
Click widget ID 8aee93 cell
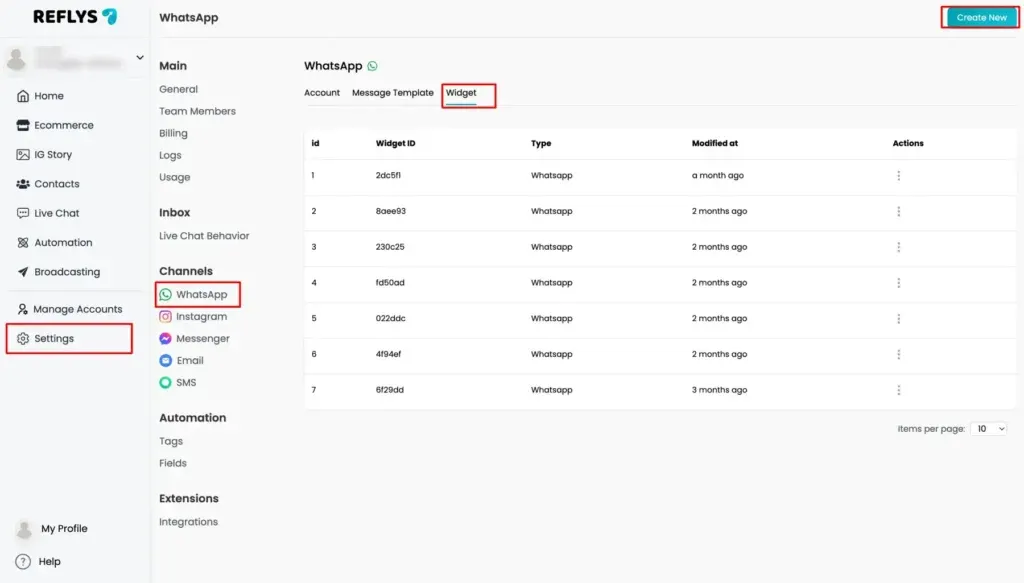[391, 212]
